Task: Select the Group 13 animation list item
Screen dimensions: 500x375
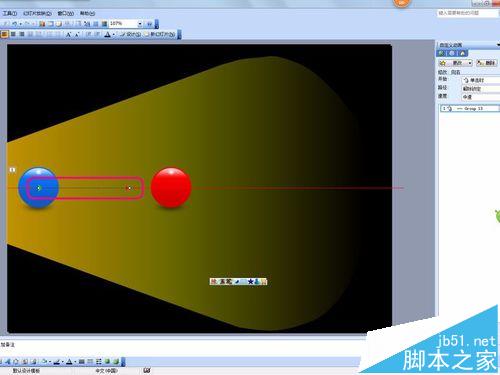Action: point(470,109)
